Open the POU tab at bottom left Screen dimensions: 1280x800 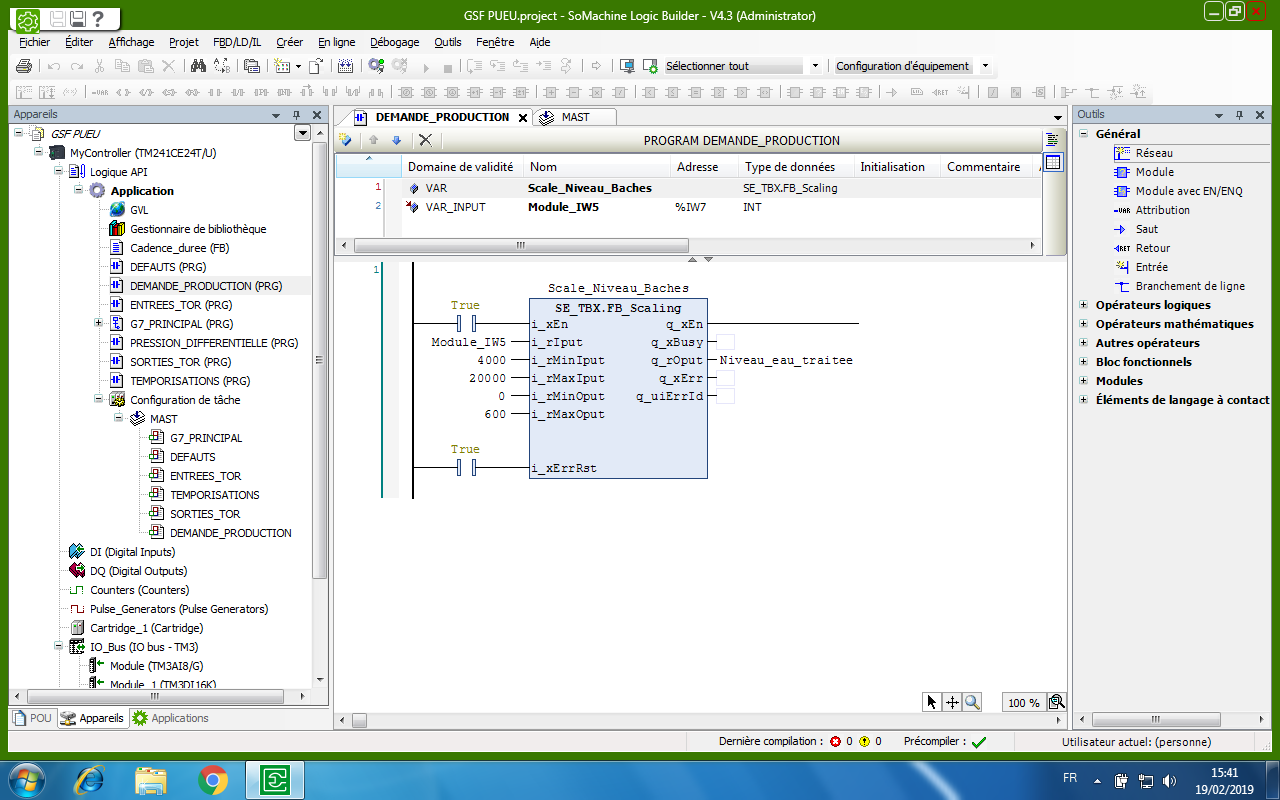pyautogui.click(x=31, y=718)
